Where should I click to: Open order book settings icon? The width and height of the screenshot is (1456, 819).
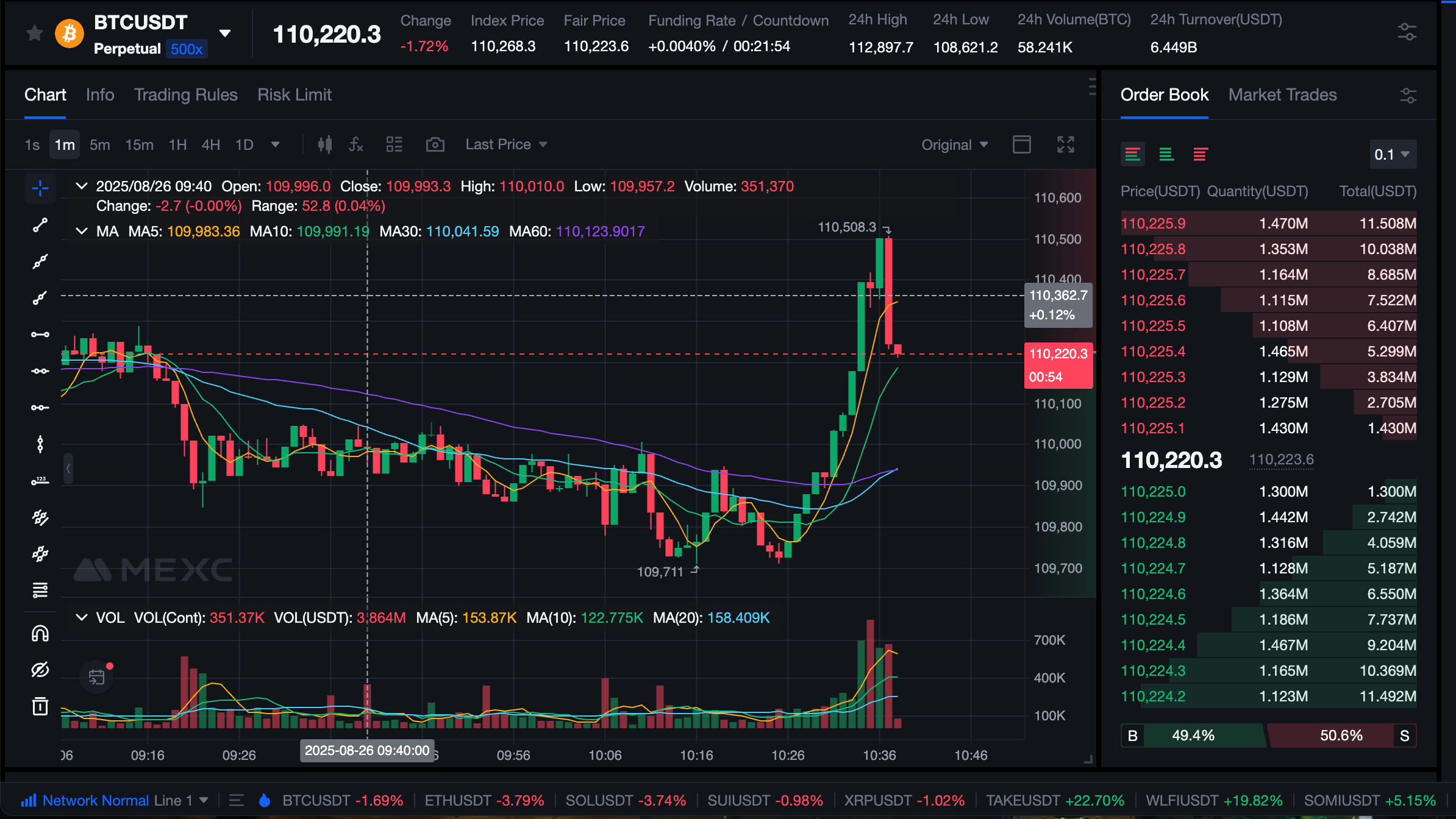[1408, 95]
